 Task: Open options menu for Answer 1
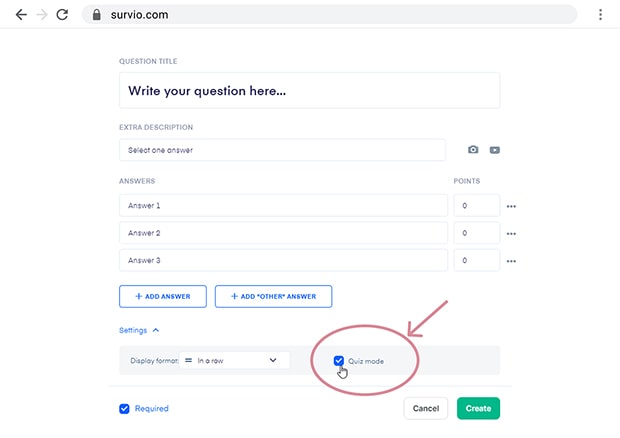(511, 206)
